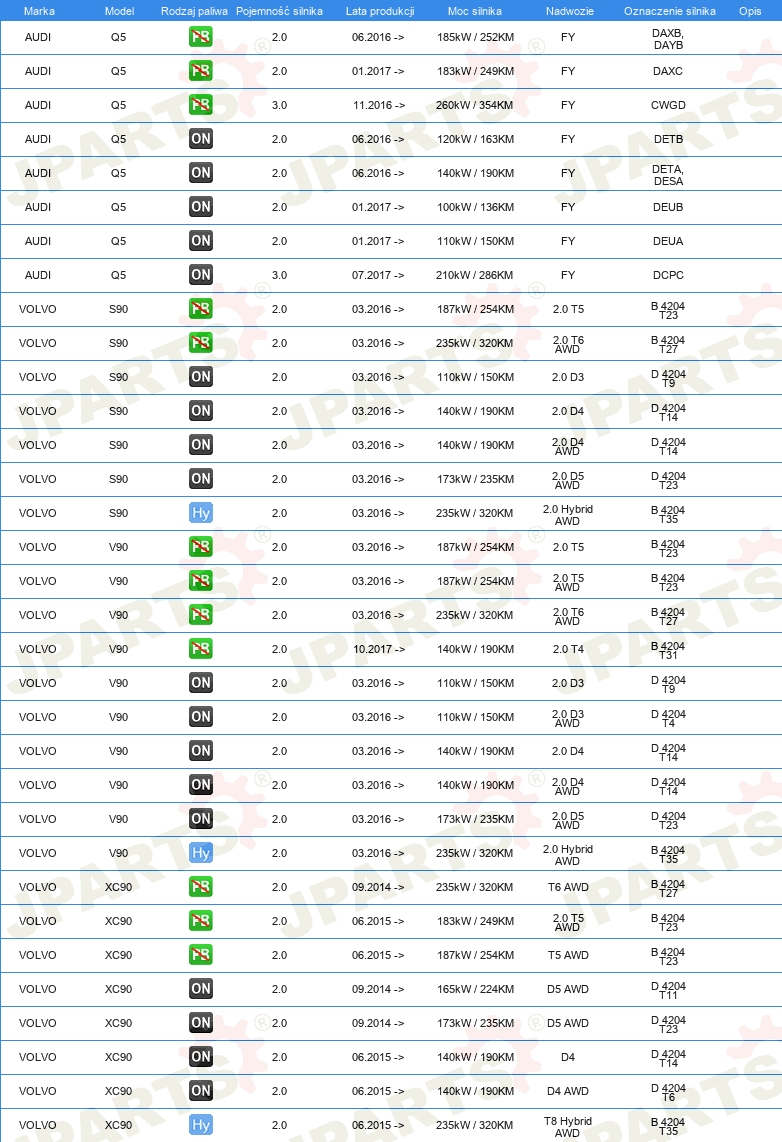Click the diesel ON icon in the Audi Q5 DEUA row
The width and height of the screenshot is (782, 1142).
201,241
